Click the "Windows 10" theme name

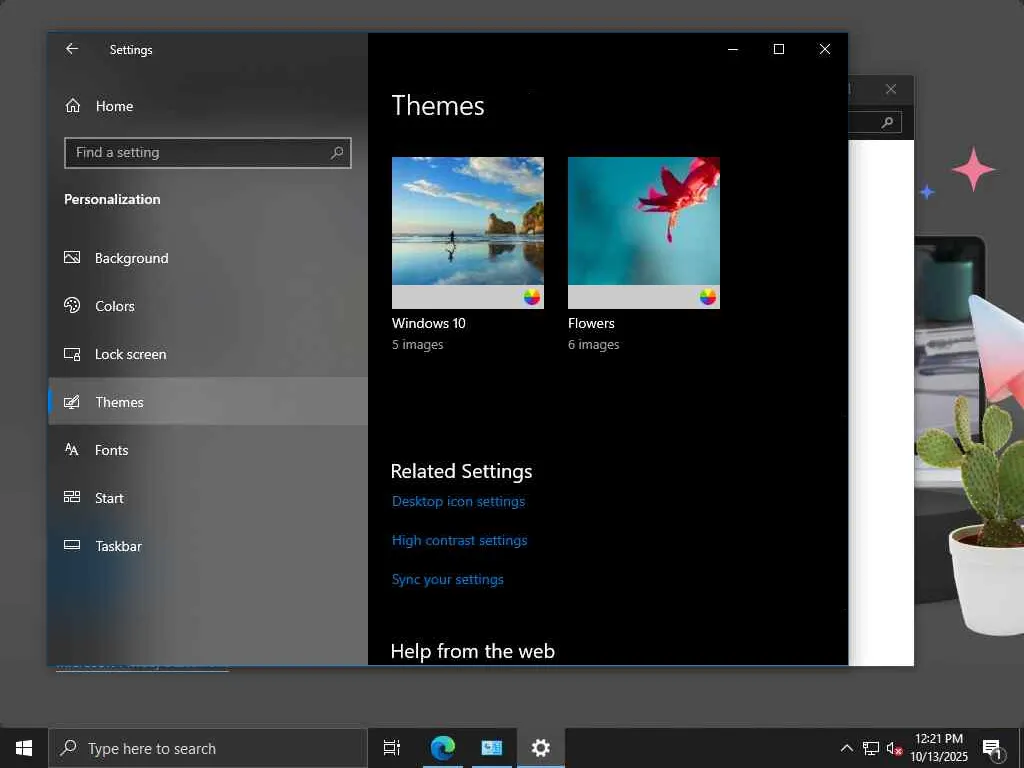(428, 323)
